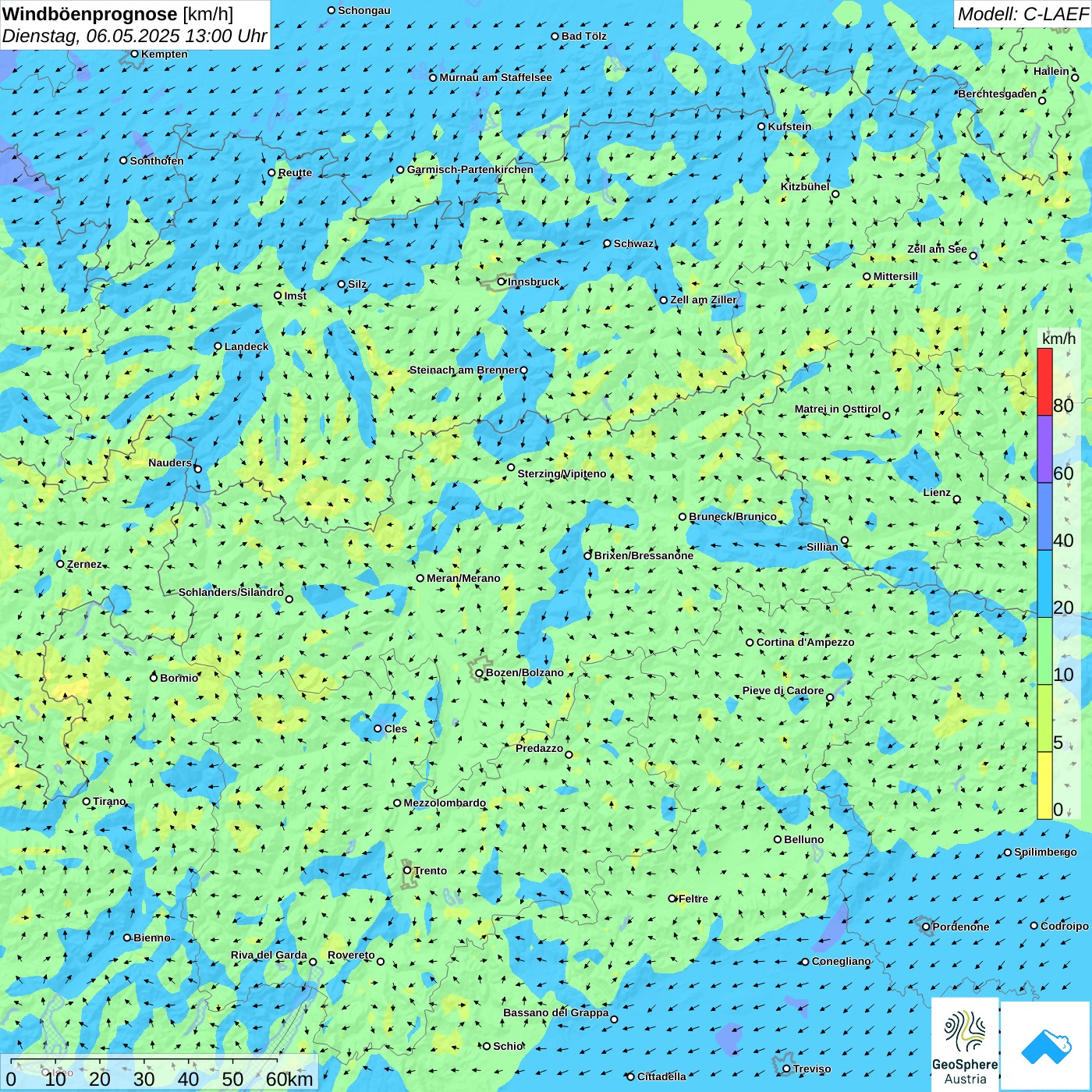Select the Schlanders/Silandro label
The height and width of the screenshot is (1092, 1092).
point(231,592)
